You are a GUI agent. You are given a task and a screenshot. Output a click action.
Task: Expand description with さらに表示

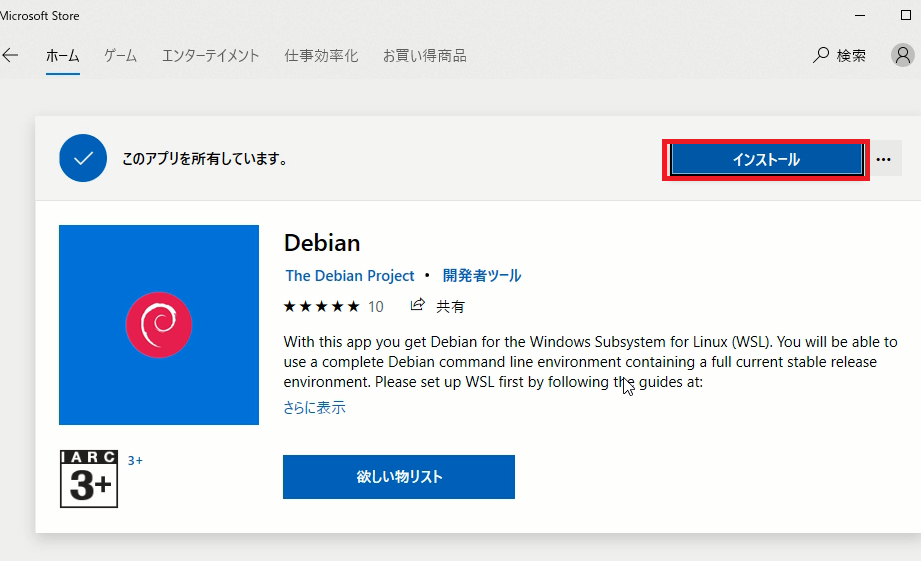(x=314, y=408)
